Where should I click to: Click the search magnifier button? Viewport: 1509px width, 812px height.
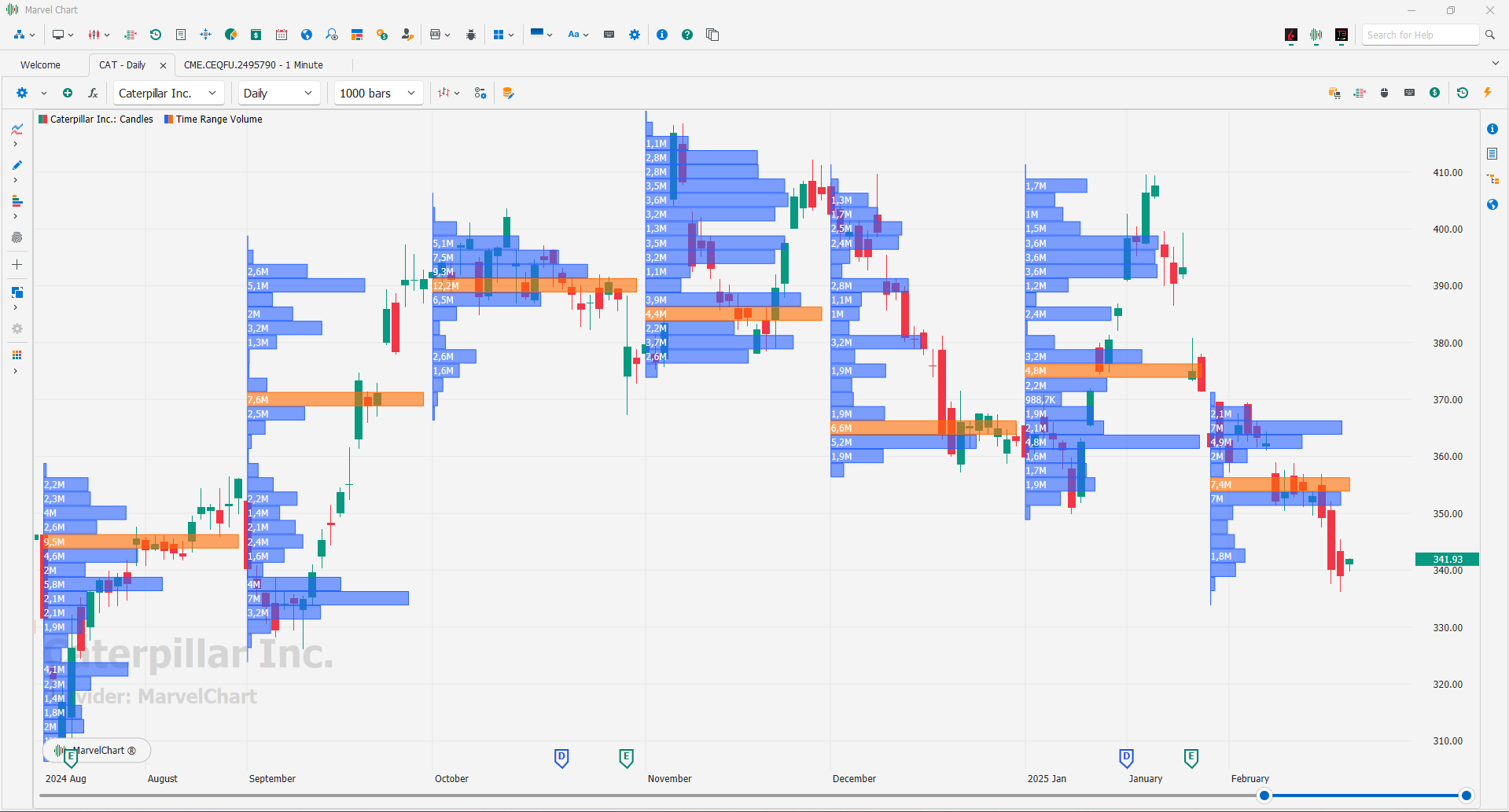[x=1490, y=35]
